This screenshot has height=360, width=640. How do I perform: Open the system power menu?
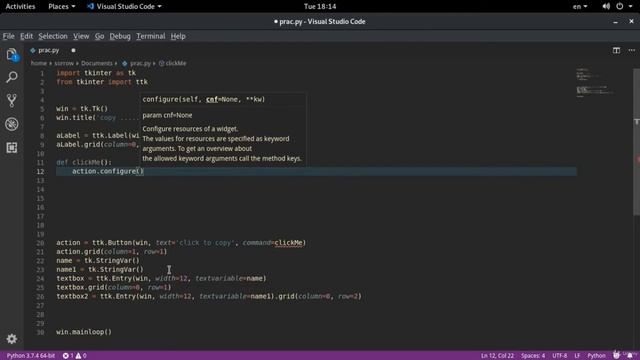620,6
